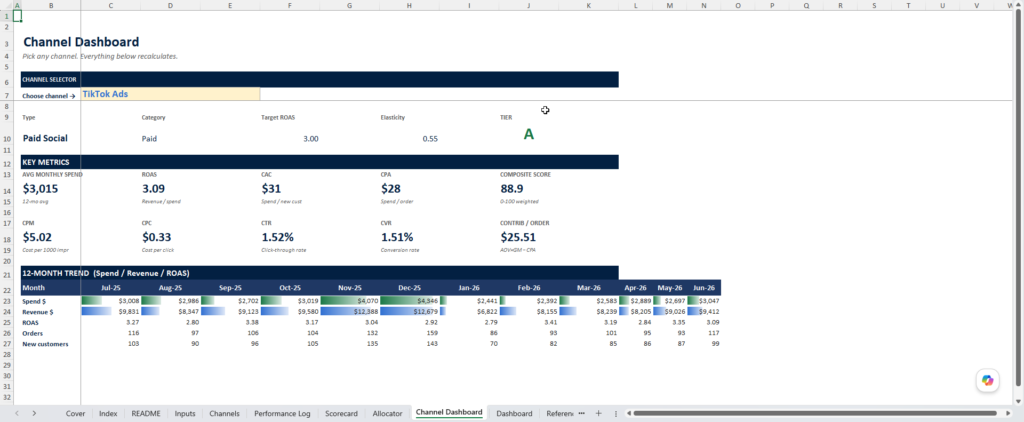
Task: Select the Dec-25 spend cell $4,346
Action: pyautogui.click(x=409, y=301)
